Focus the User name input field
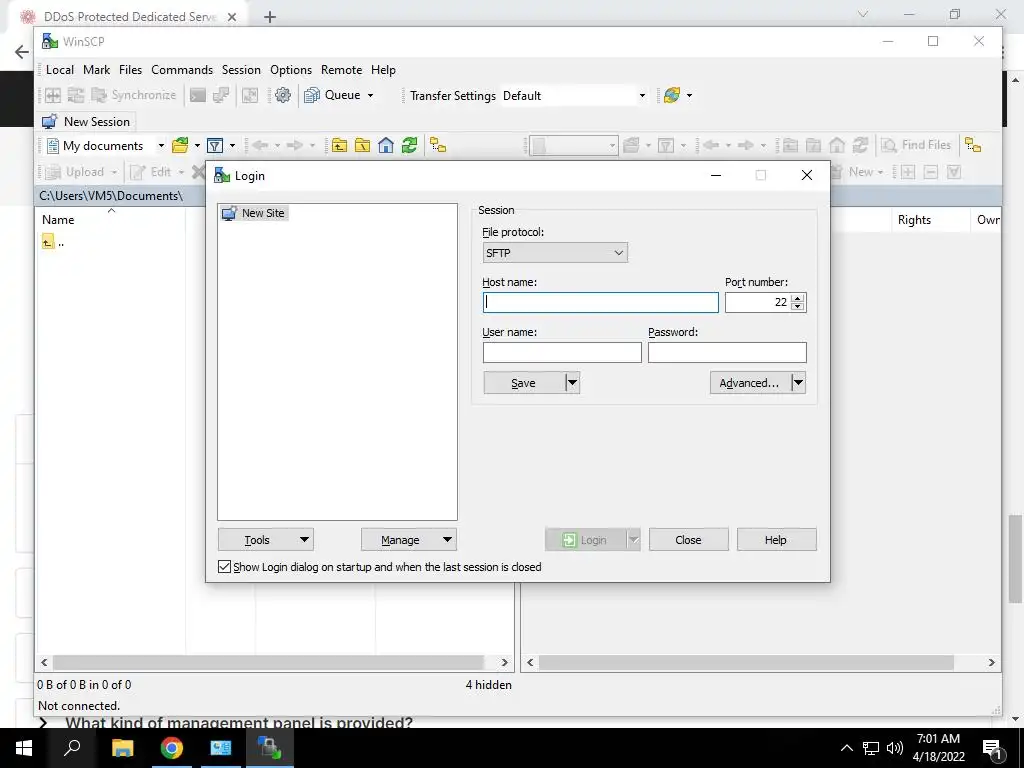The height and width of the screenshot is (768, 1024). coord(562,353)
